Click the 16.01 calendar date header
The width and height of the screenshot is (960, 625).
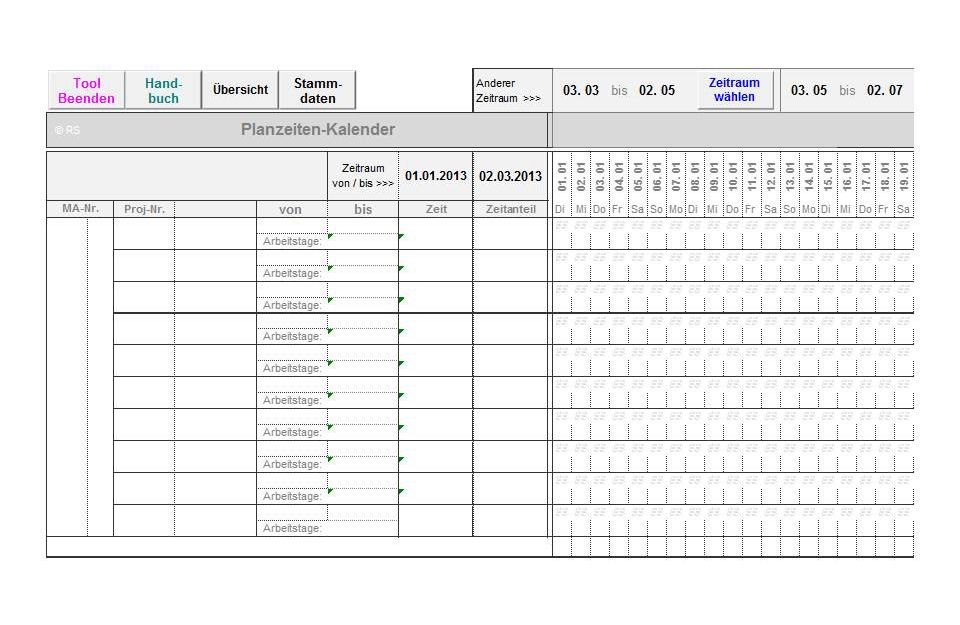click(x=847, y=176)
